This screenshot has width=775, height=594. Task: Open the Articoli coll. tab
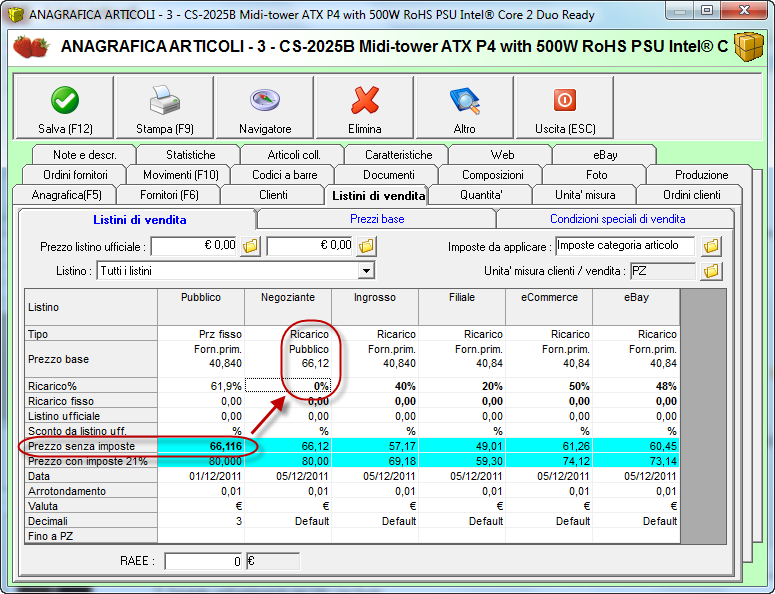tap(294, 155)
